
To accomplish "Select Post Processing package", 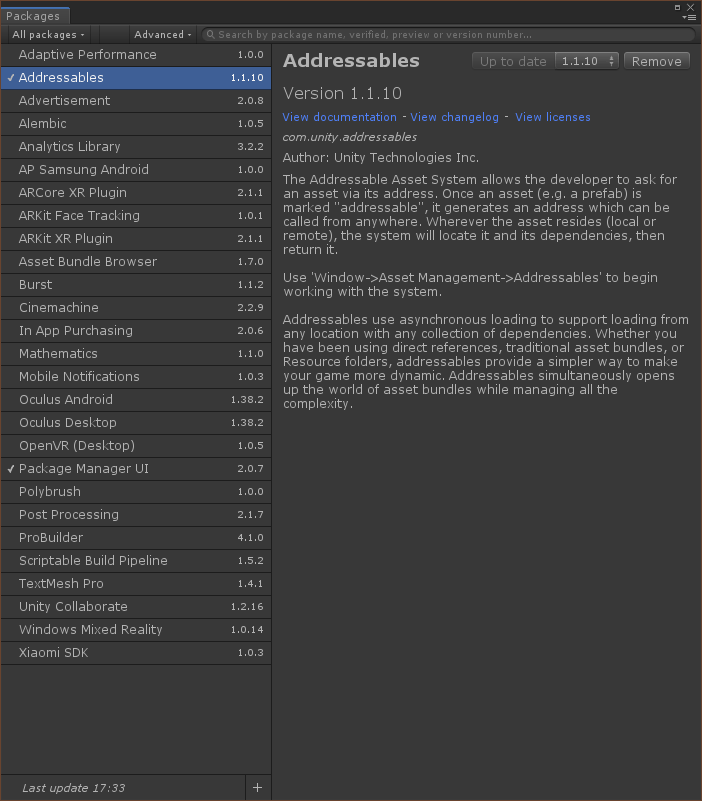I will click(136, 514).
